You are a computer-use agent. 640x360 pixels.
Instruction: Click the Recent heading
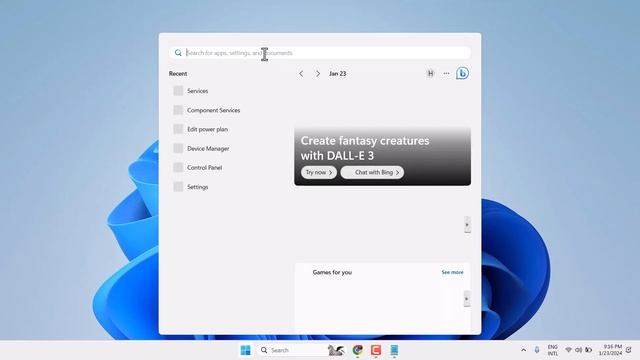point(178,73)
